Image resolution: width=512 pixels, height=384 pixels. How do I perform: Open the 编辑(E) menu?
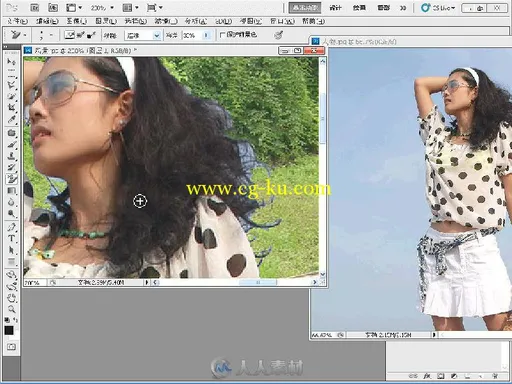(47, 21)
